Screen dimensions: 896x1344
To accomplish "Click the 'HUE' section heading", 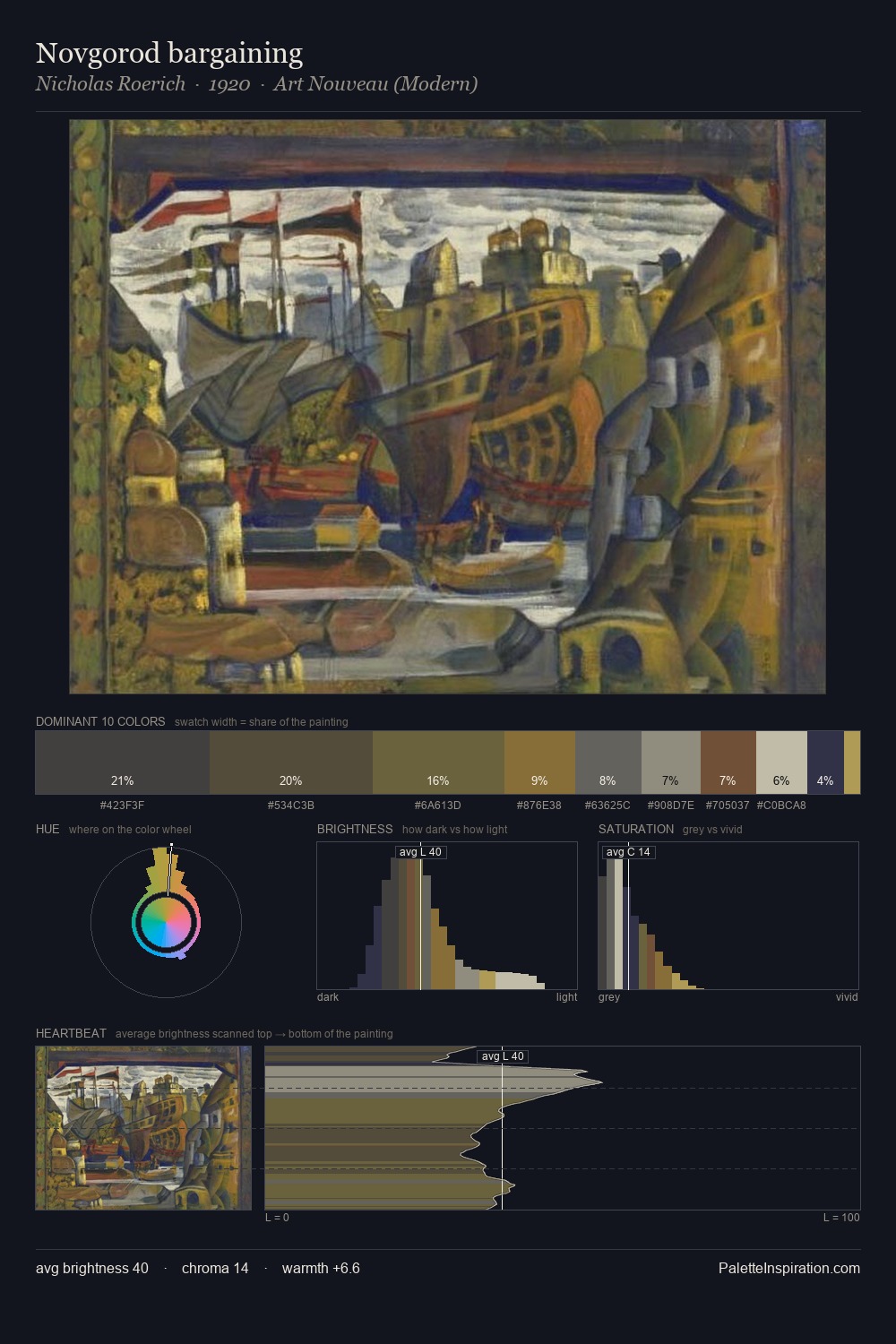I will 47,829.
